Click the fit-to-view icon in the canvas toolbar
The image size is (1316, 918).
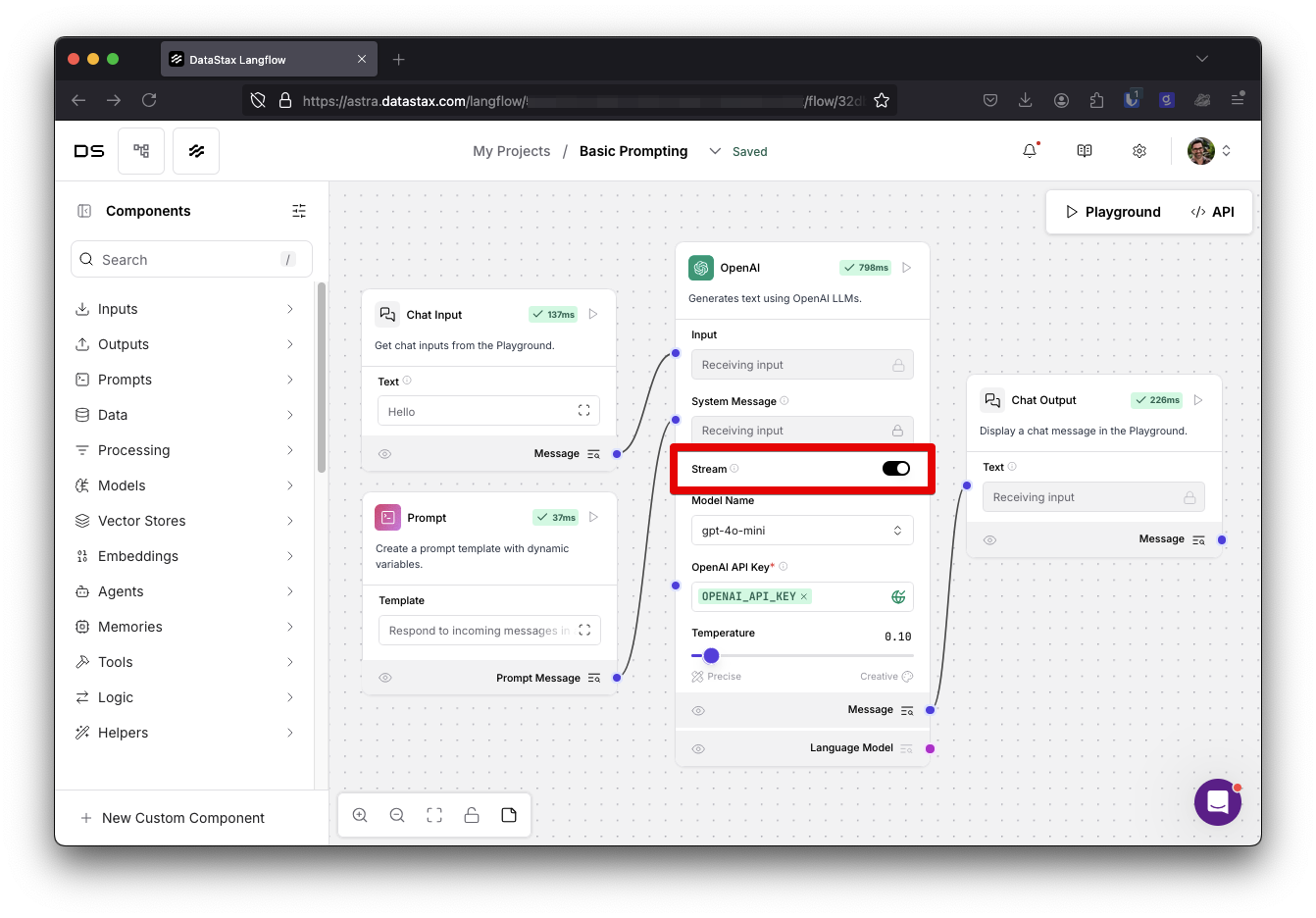click(x=434, y=814)
